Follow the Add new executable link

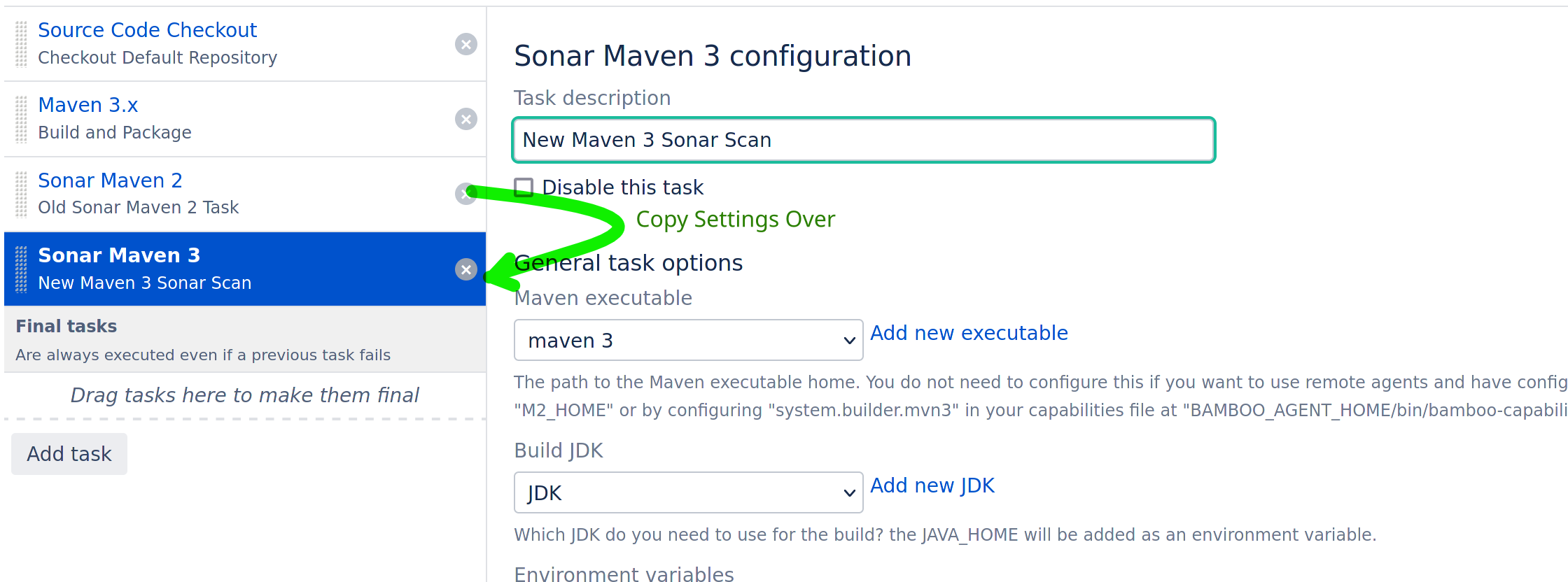(x=969, y=333)
